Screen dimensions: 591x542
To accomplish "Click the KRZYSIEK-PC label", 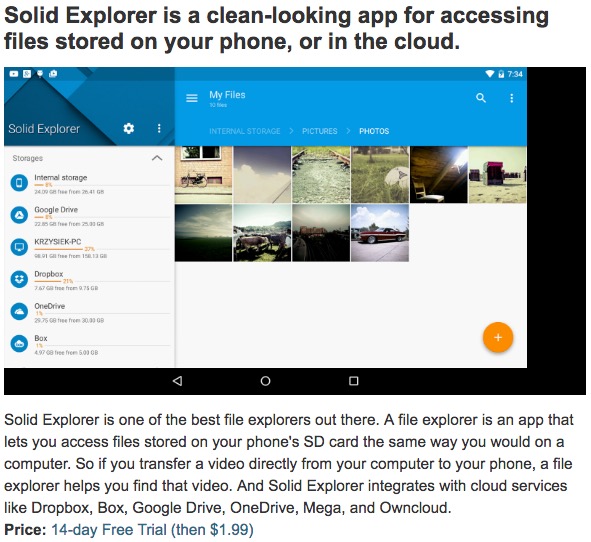I will coord(58,242).
